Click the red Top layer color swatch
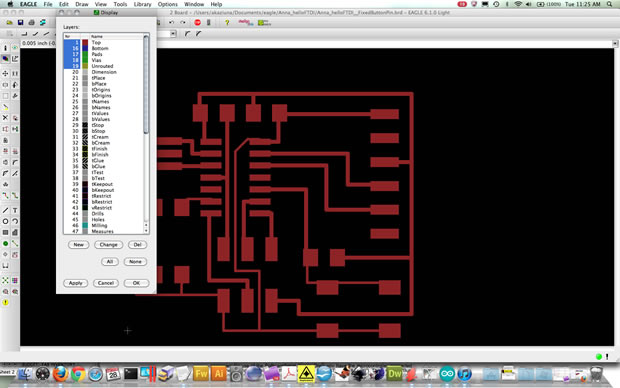620x388 pixels. (x=85, y=42)
